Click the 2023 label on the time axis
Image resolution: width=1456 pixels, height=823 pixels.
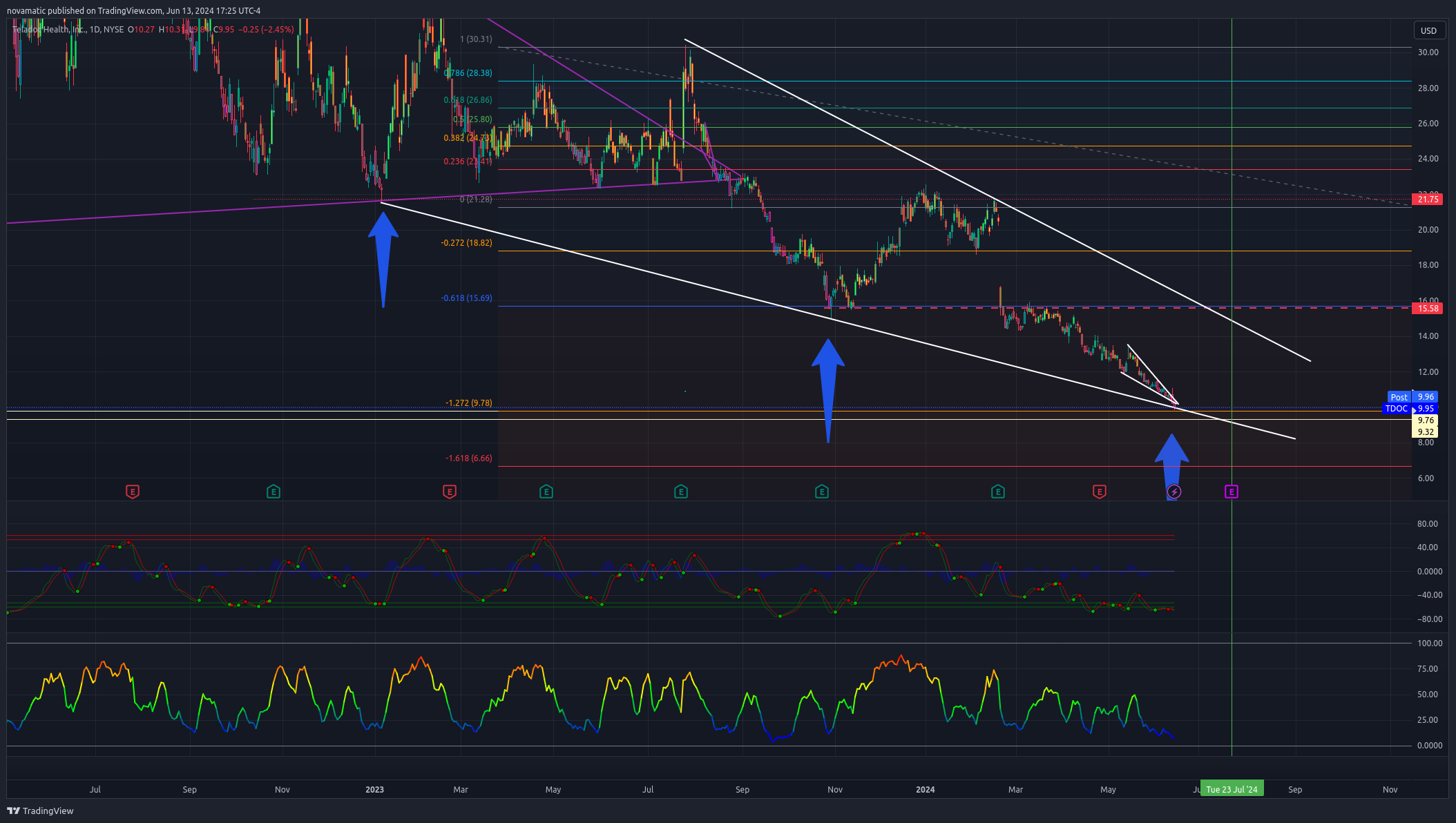coord(374,790)
